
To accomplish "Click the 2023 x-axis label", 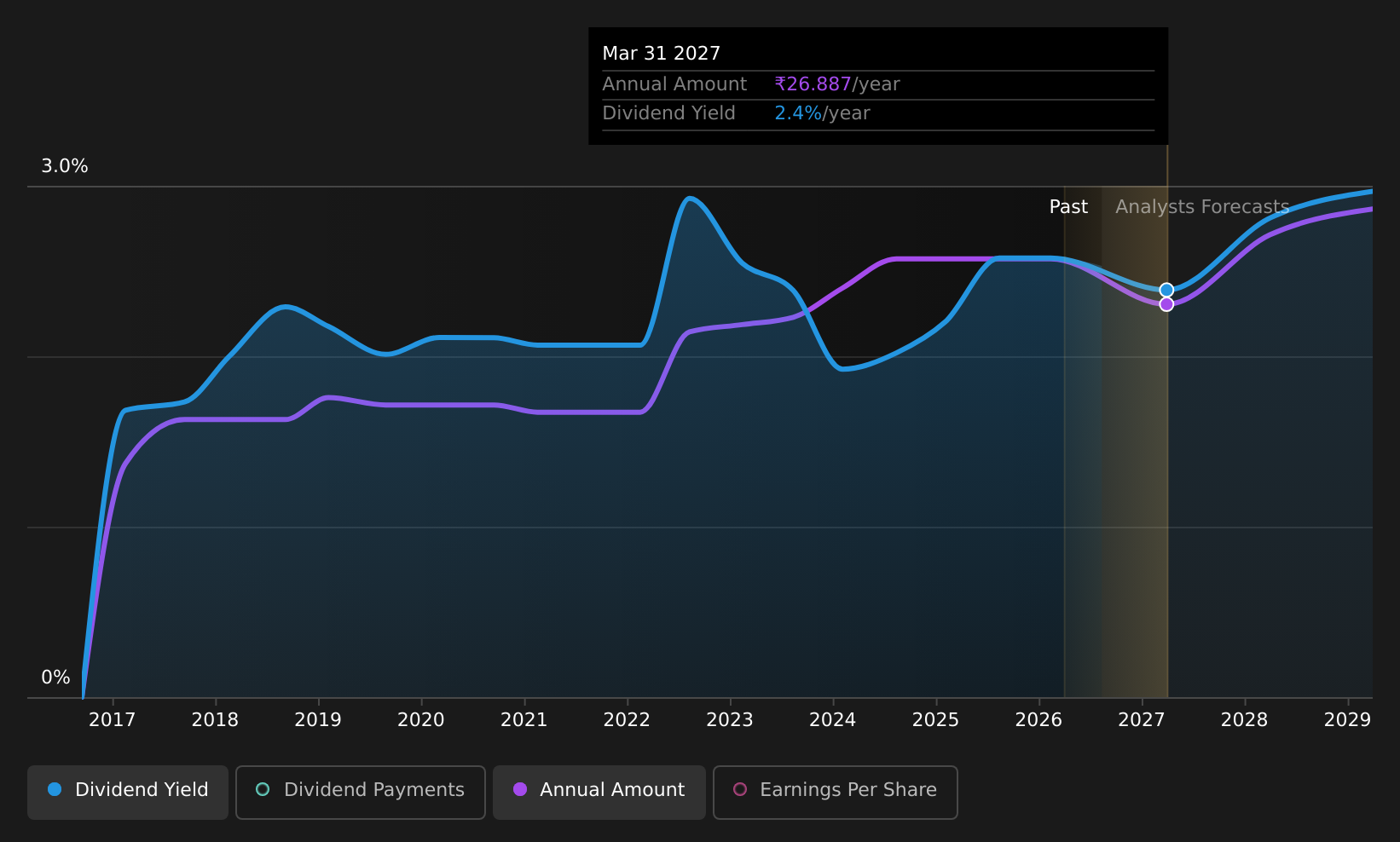I will pyautogui.click(x=730, y=720).
